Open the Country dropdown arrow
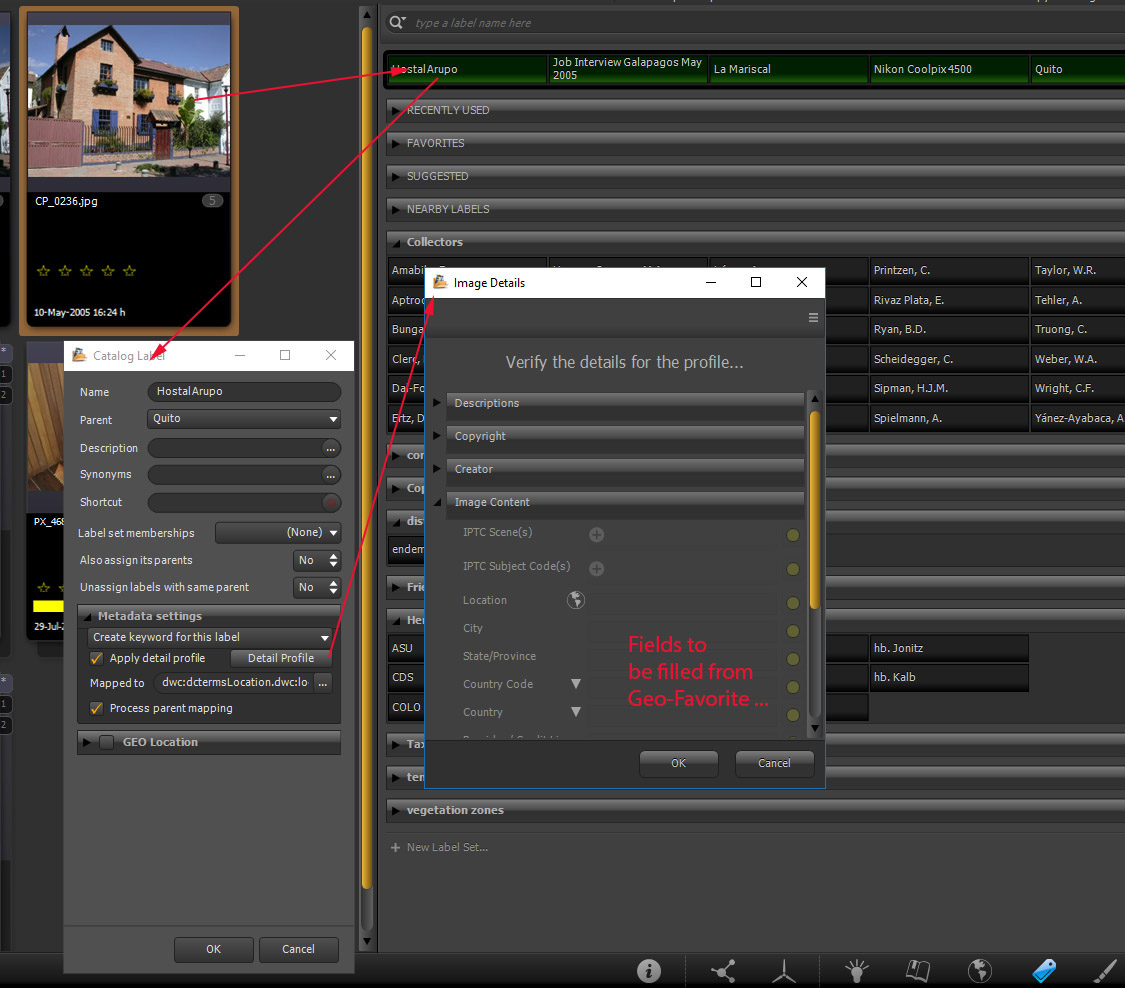Viewport: 1125px width, 988px height. click(575, 712)
